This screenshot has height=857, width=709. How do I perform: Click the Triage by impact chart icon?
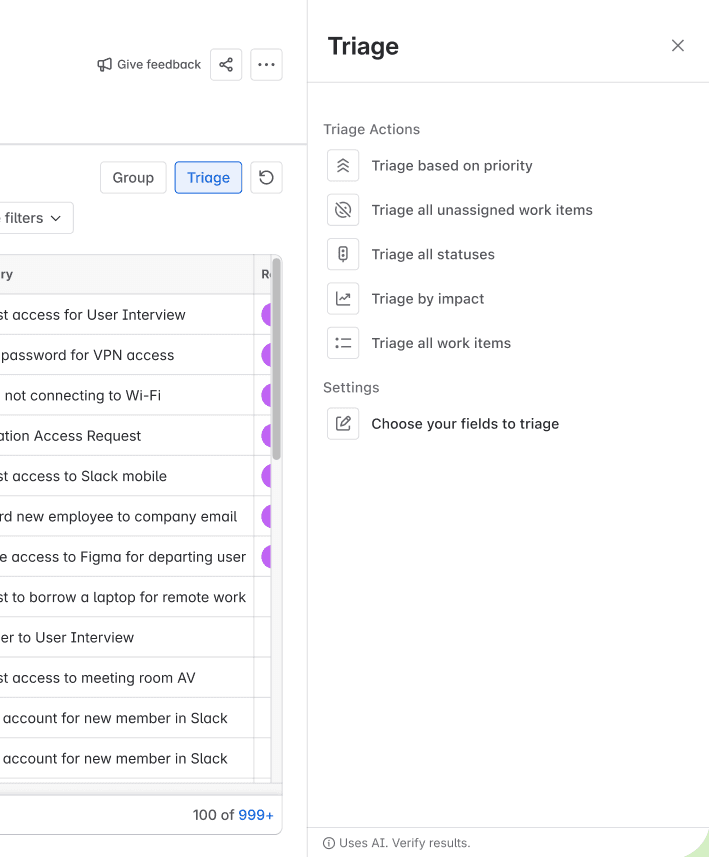click(343, 298)
